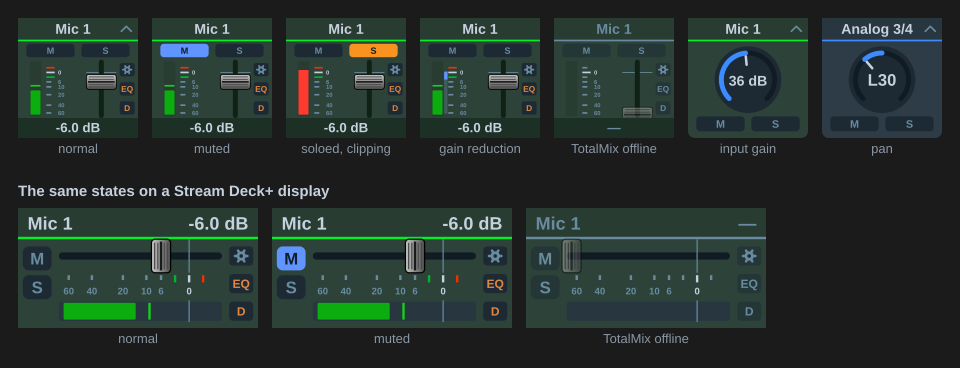The height and width of the screenshot is (368, 960).
Task: Toggle dynamics D on offline vertical strip
Action: 662,108
